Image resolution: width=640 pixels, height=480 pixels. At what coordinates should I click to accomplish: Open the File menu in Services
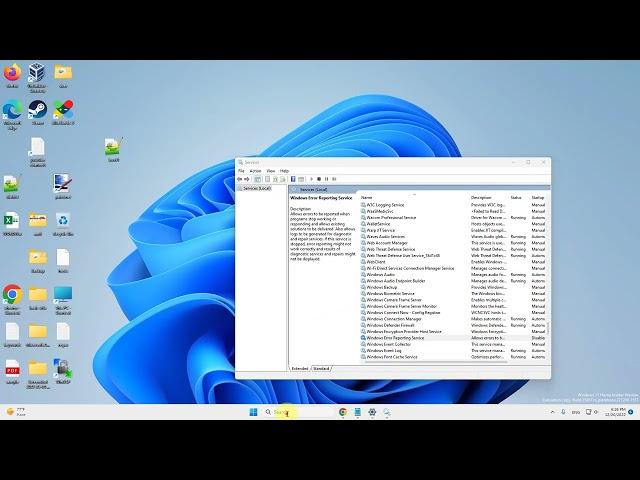pos(241,171)
